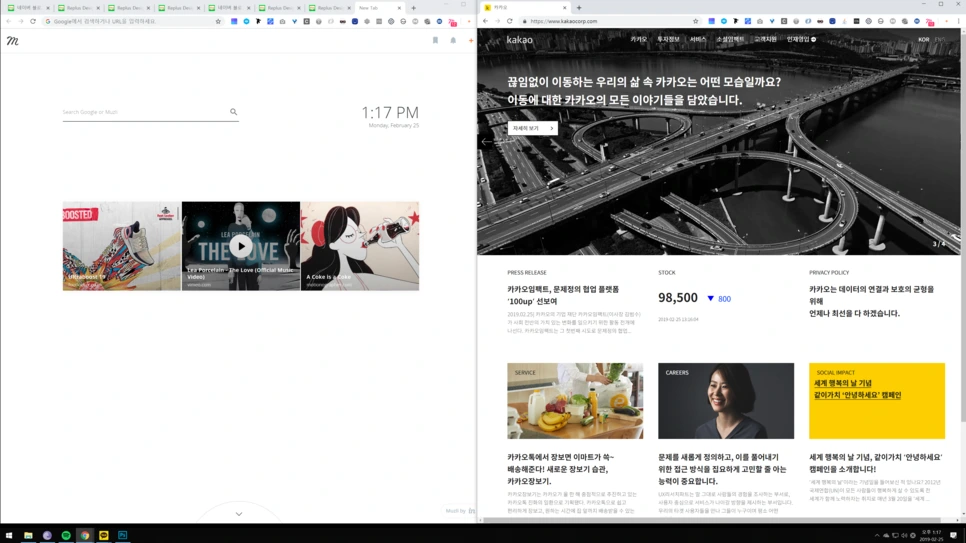The width and height of the screenshot is (966, 543).
Task: Open the notification center in the system tray
Action: [954, 535]
